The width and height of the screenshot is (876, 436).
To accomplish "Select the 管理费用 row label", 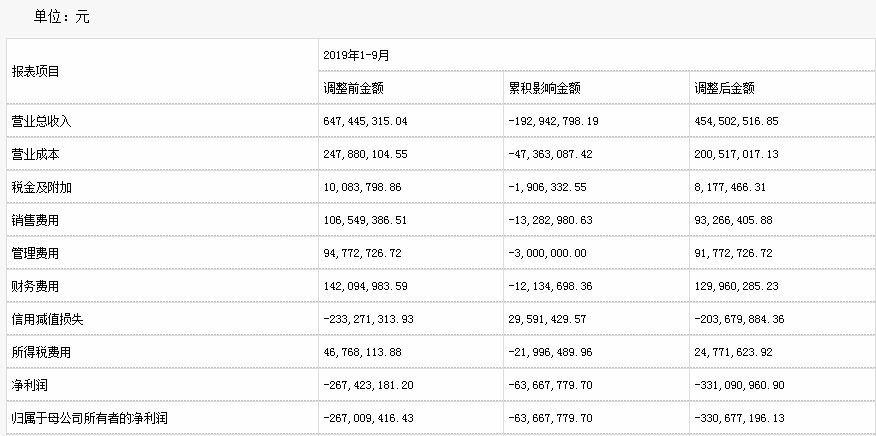I will 36,254.
